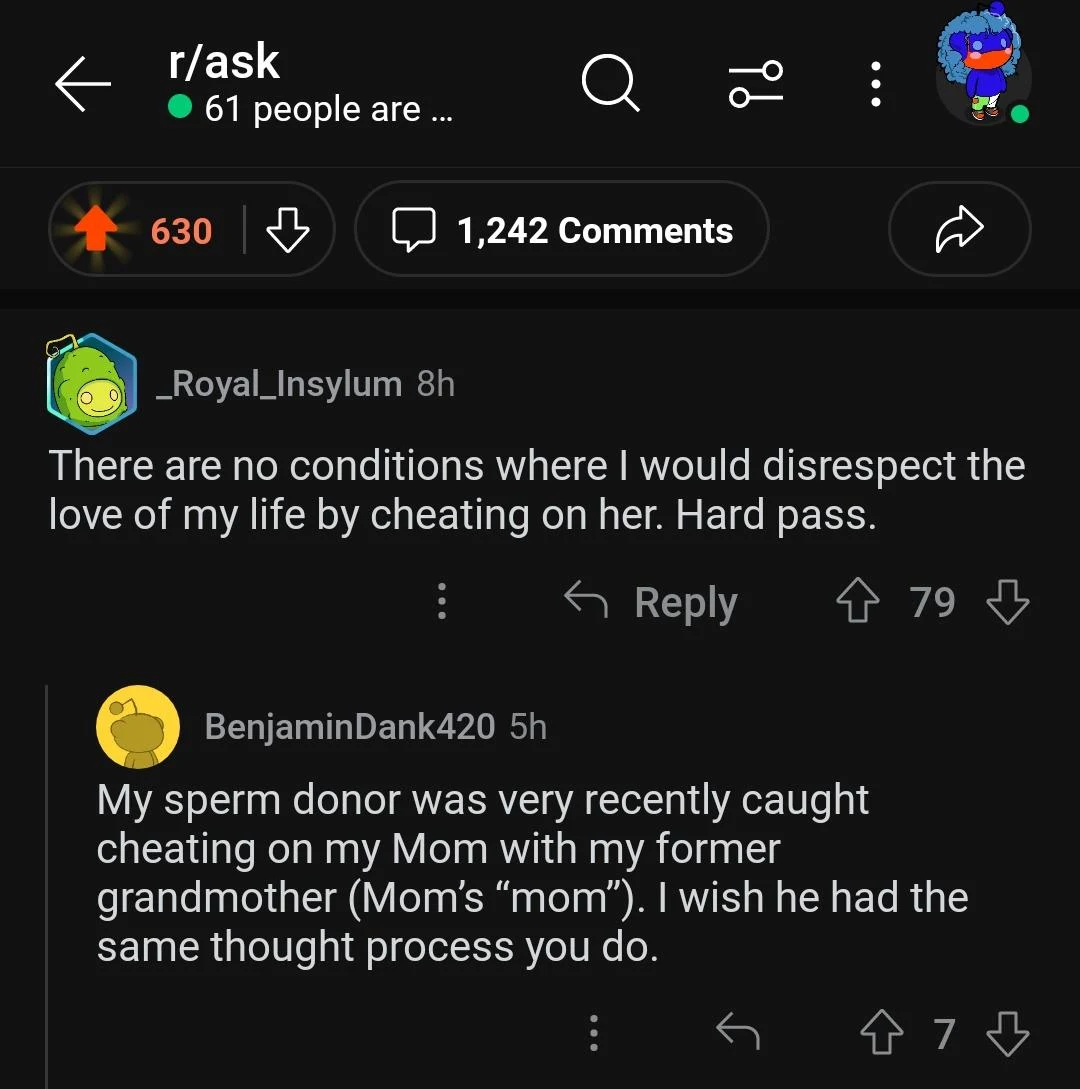Tap the share arrow button

[x=959, y=230]
